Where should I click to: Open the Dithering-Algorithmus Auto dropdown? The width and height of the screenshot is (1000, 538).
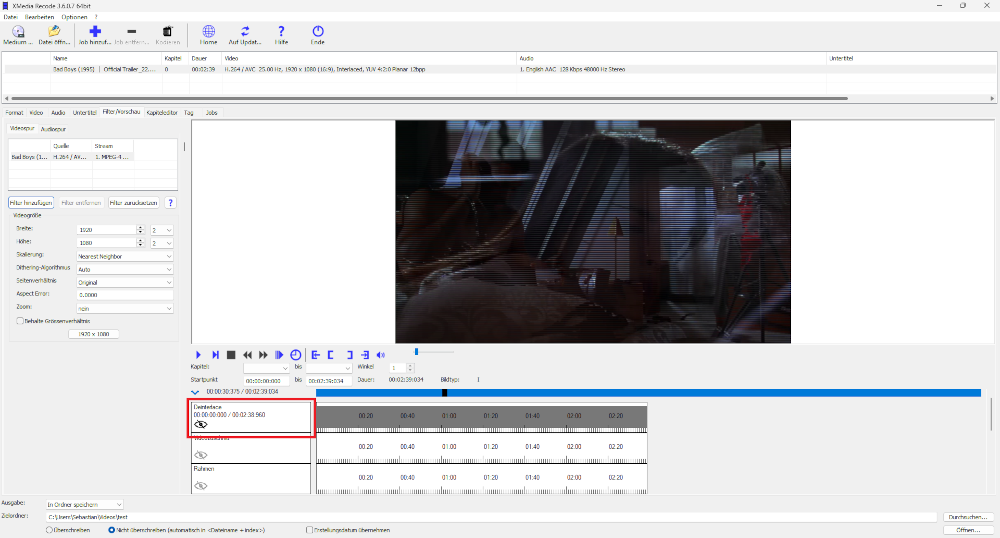(x=124, y=269)
